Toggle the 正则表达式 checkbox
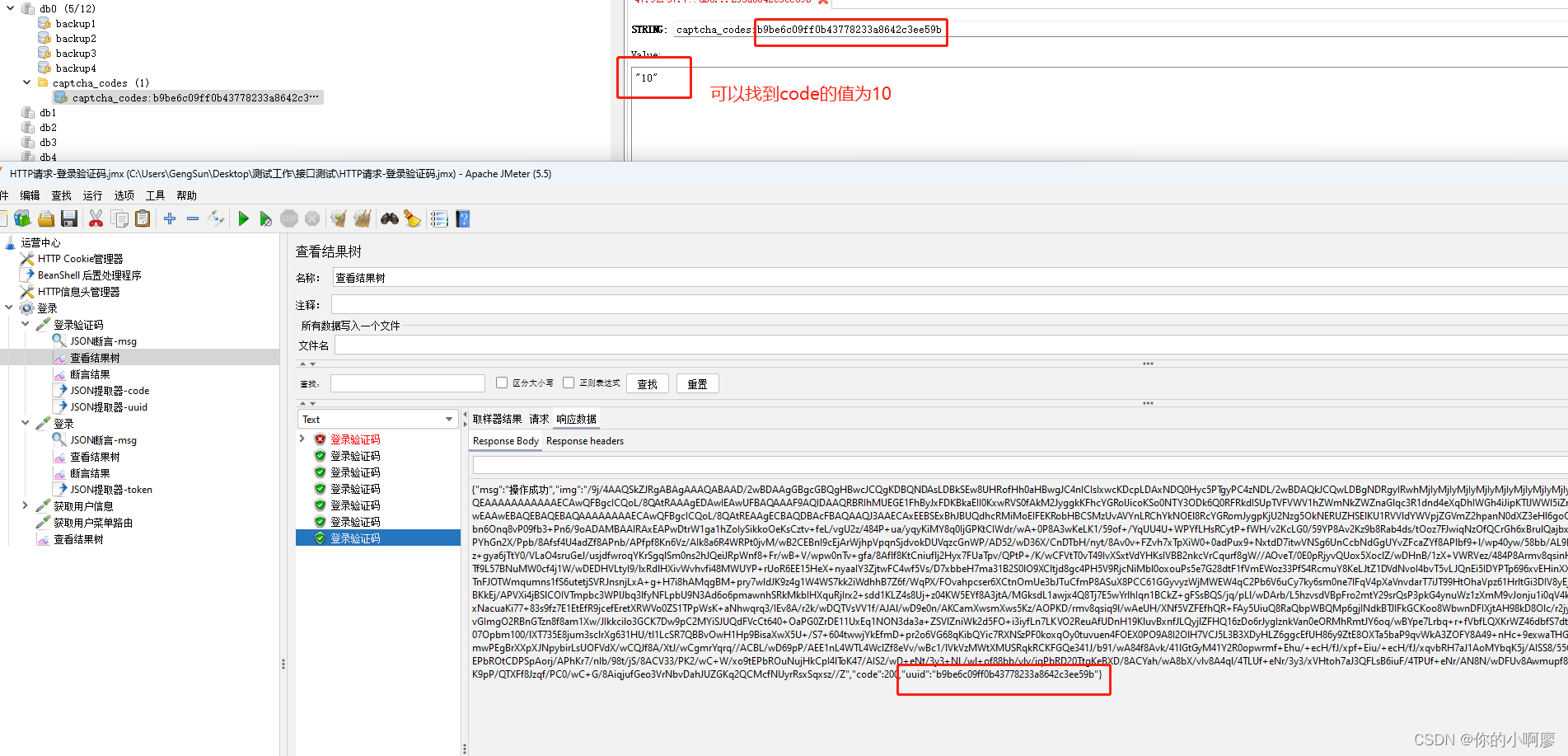 coord(569,383)
